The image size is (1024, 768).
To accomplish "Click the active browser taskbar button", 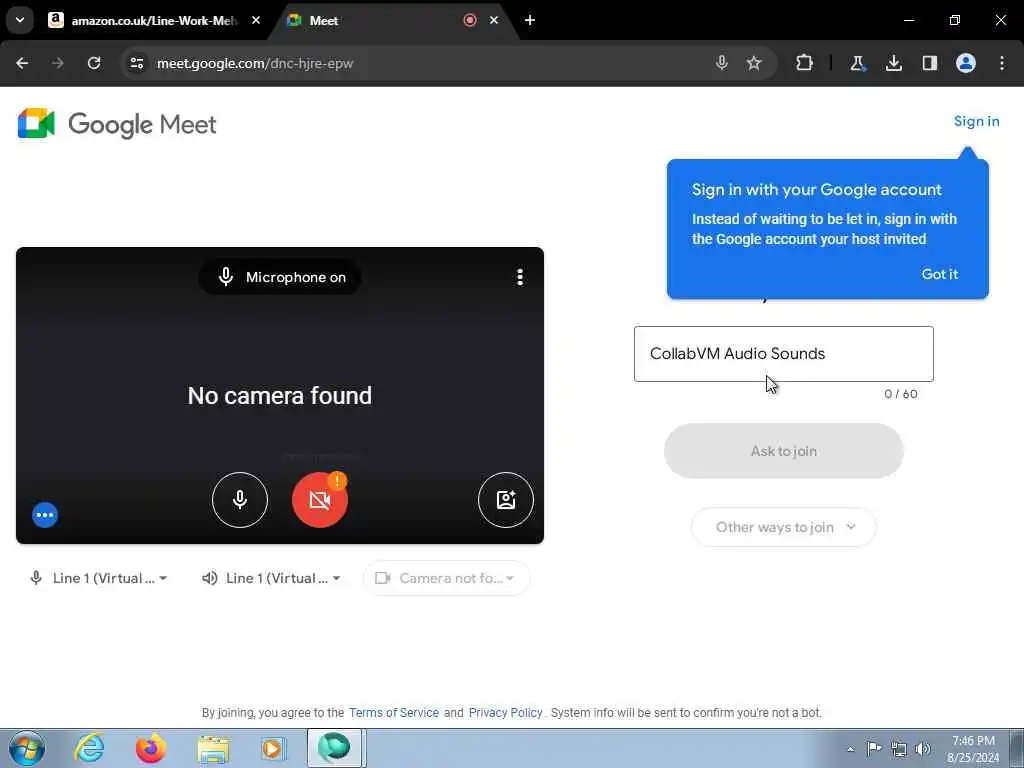I will (336, 748).
